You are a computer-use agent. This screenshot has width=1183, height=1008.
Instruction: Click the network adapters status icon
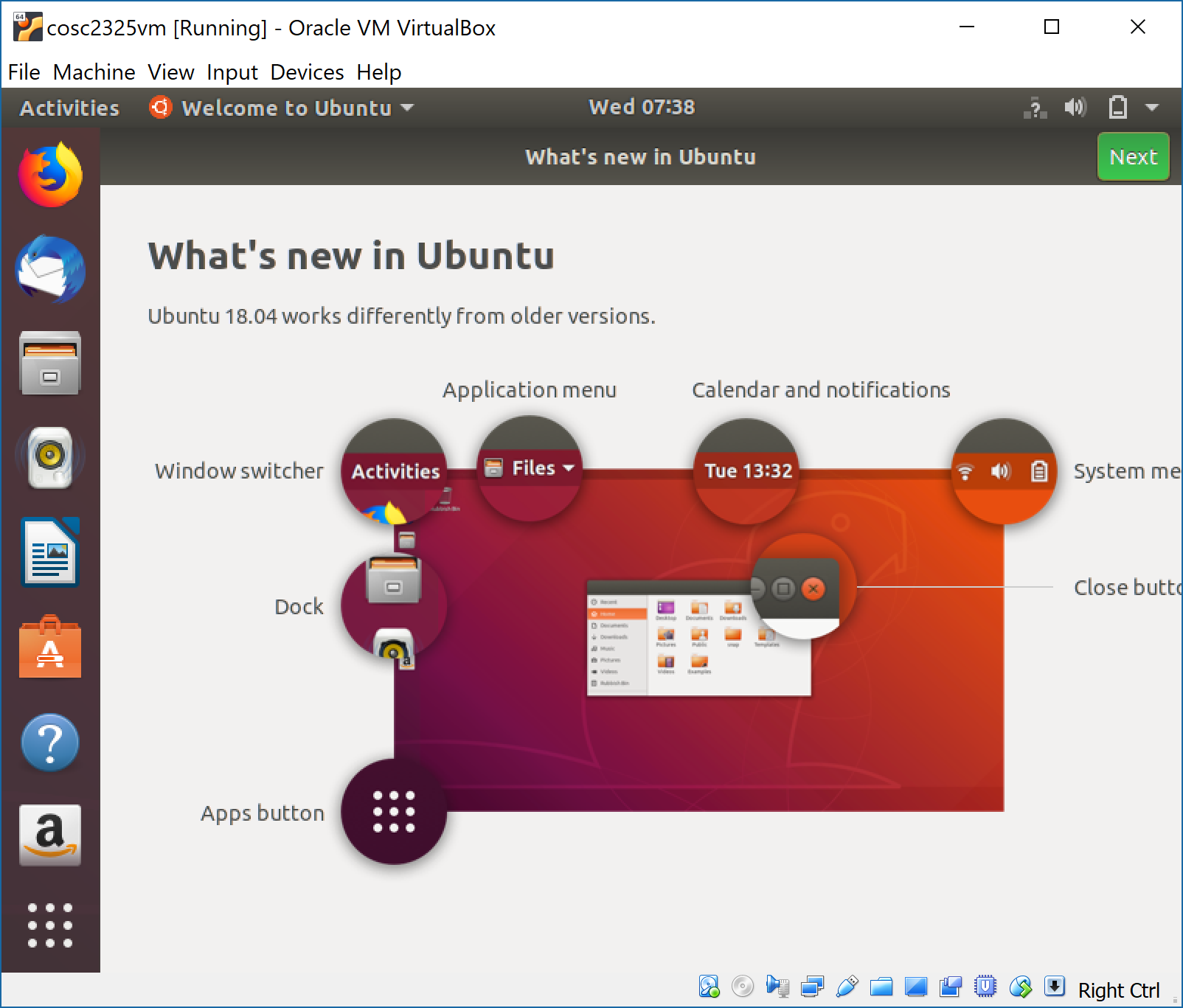tap(812, 987)
